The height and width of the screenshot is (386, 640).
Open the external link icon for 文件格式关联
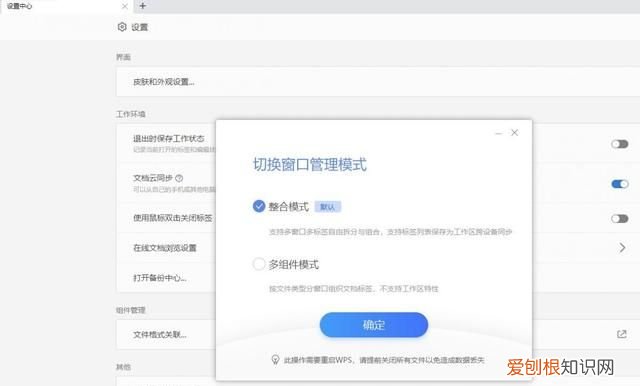[622, 334]
